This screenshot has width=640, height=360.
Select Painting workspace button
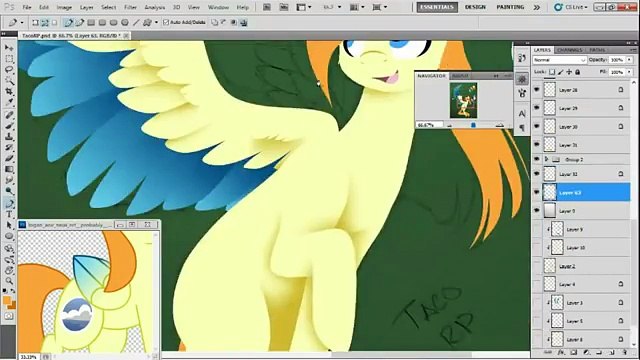point(510,7)
